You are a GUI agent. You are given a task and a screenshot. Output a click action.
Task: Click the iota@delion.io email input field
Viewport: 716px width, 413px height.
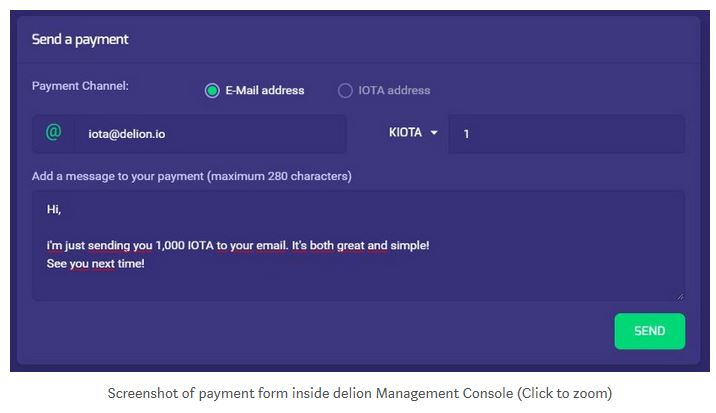tap(210, 134)
